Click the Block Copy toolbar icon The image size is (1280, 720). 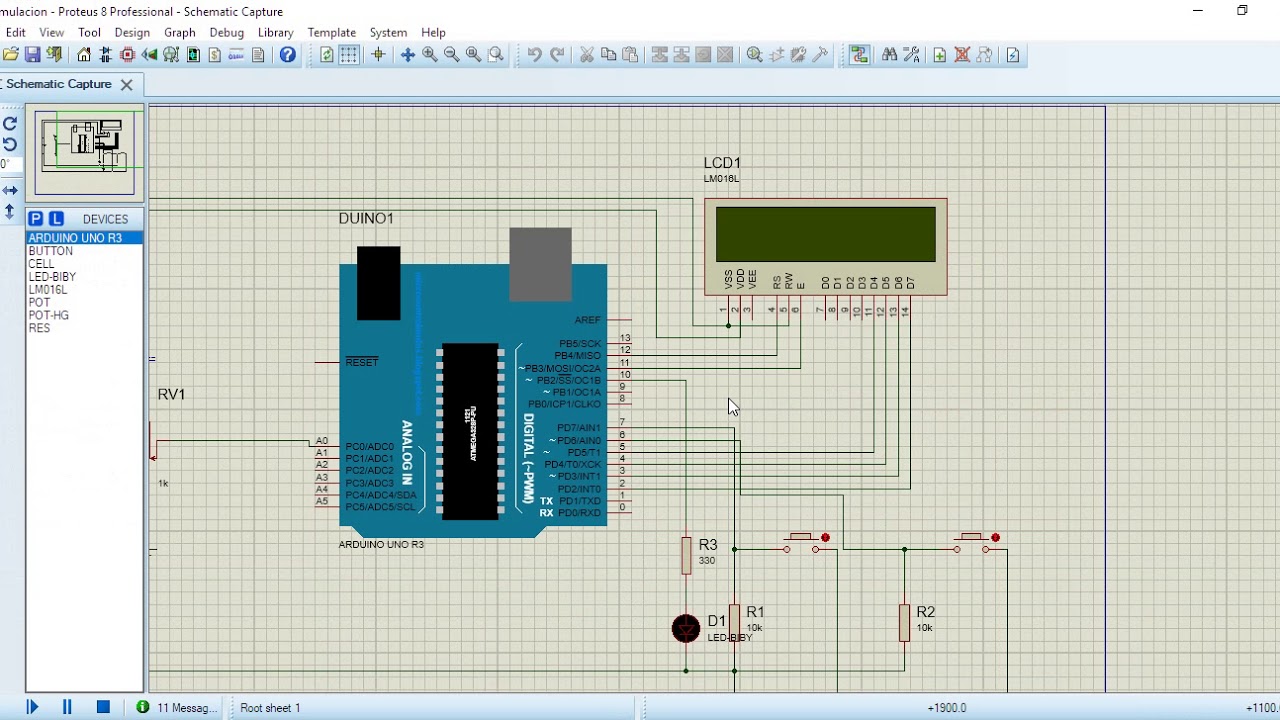click(x=660, y=55)
